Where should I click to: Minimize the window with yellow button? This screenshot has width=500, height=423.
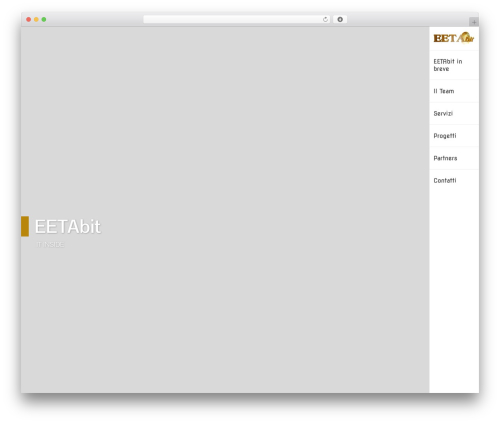pyautogui.click(x=36, y=19)
